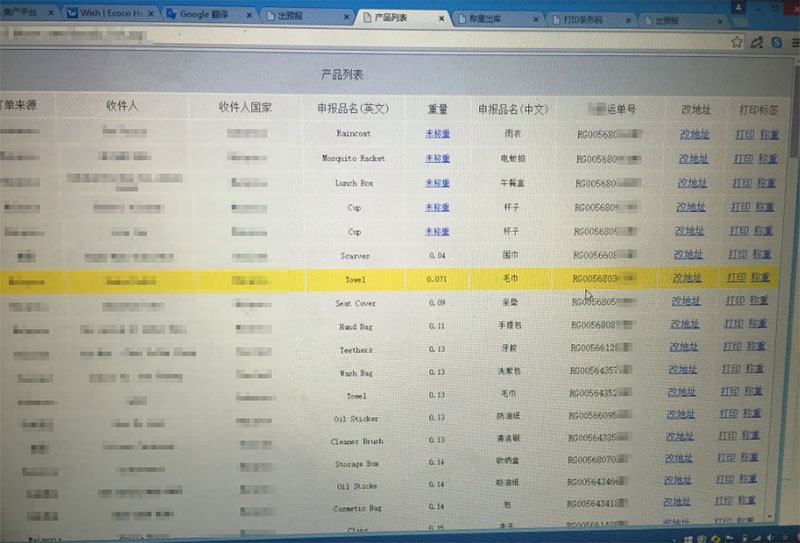800x543 pixels.
Task: Click the 雨衣 cell
Action: 512,134
